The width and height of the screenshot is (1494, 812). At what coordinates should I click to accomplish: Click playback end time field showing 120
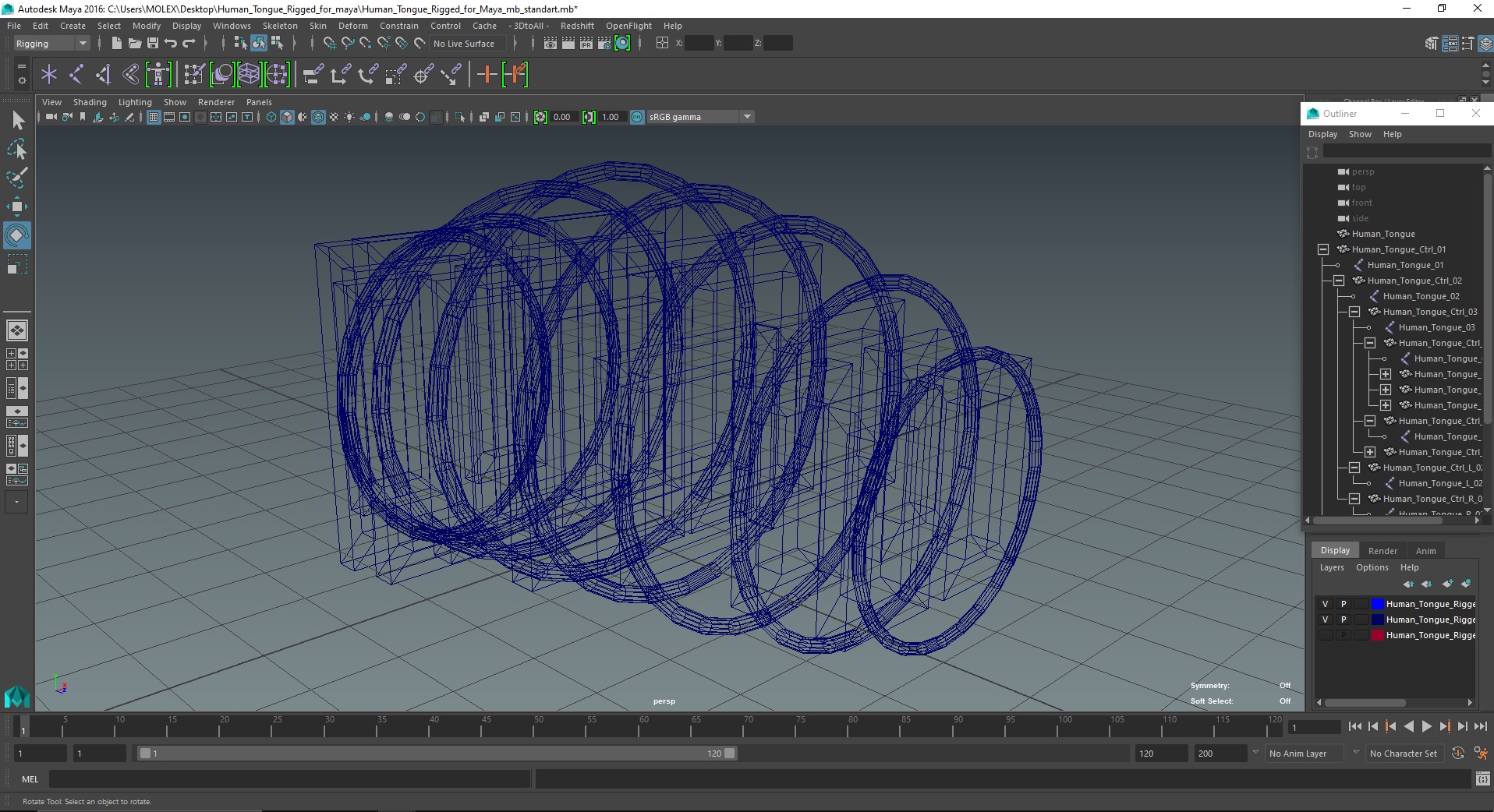click(1160, 754)
